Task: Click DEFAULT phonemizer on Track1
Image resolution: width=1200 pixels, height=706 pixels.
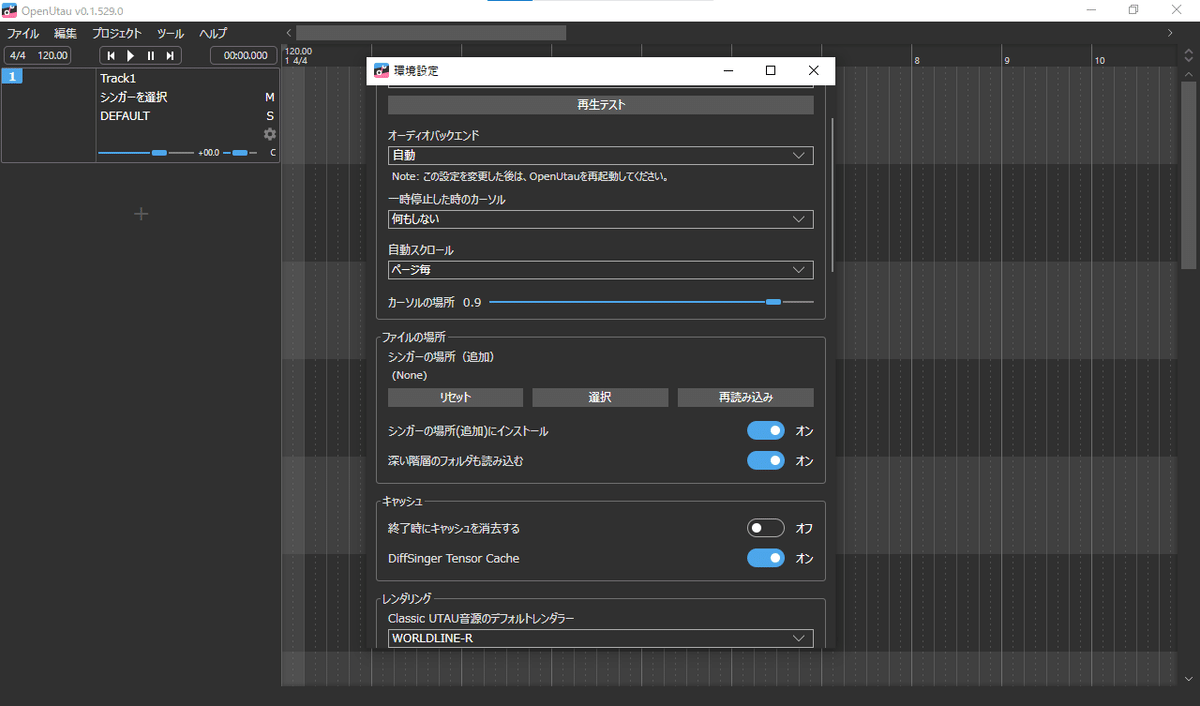Action: point(125,116)
